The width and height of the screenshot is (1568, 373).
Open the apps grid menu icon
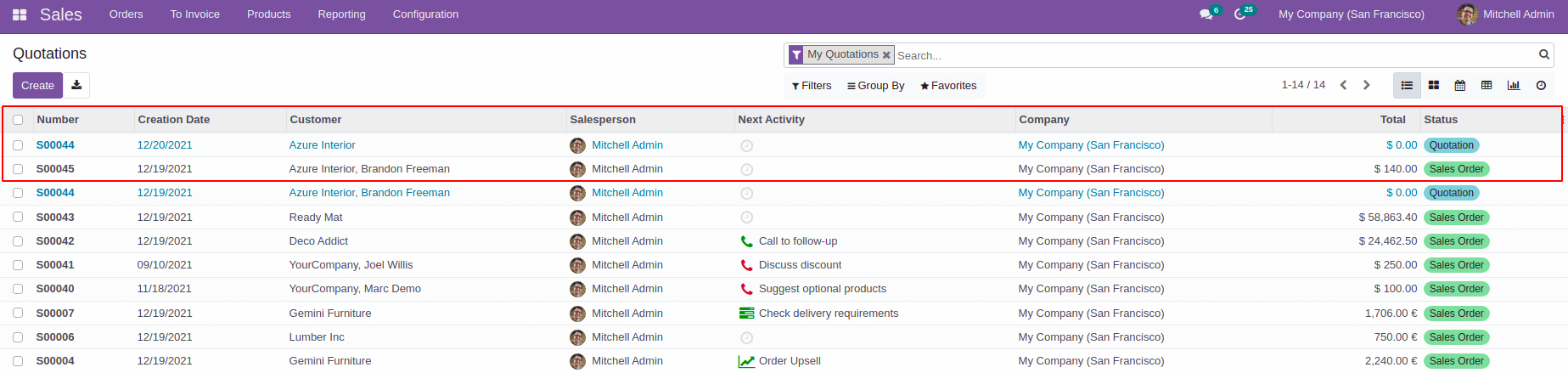coord(20,14)
